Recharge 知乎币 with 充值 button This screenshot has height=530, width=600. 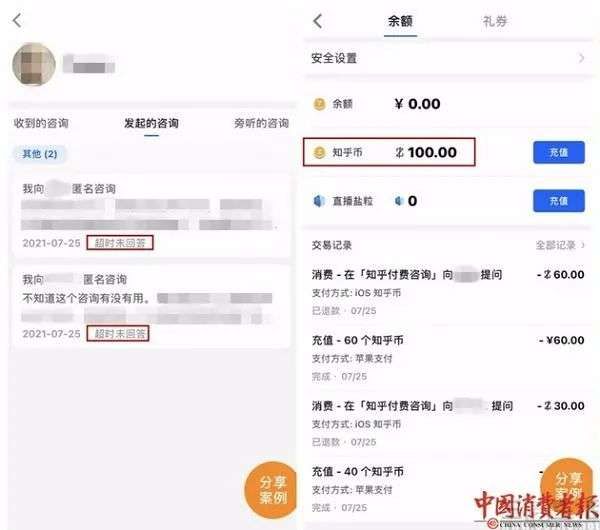click(x=559, y=152)
